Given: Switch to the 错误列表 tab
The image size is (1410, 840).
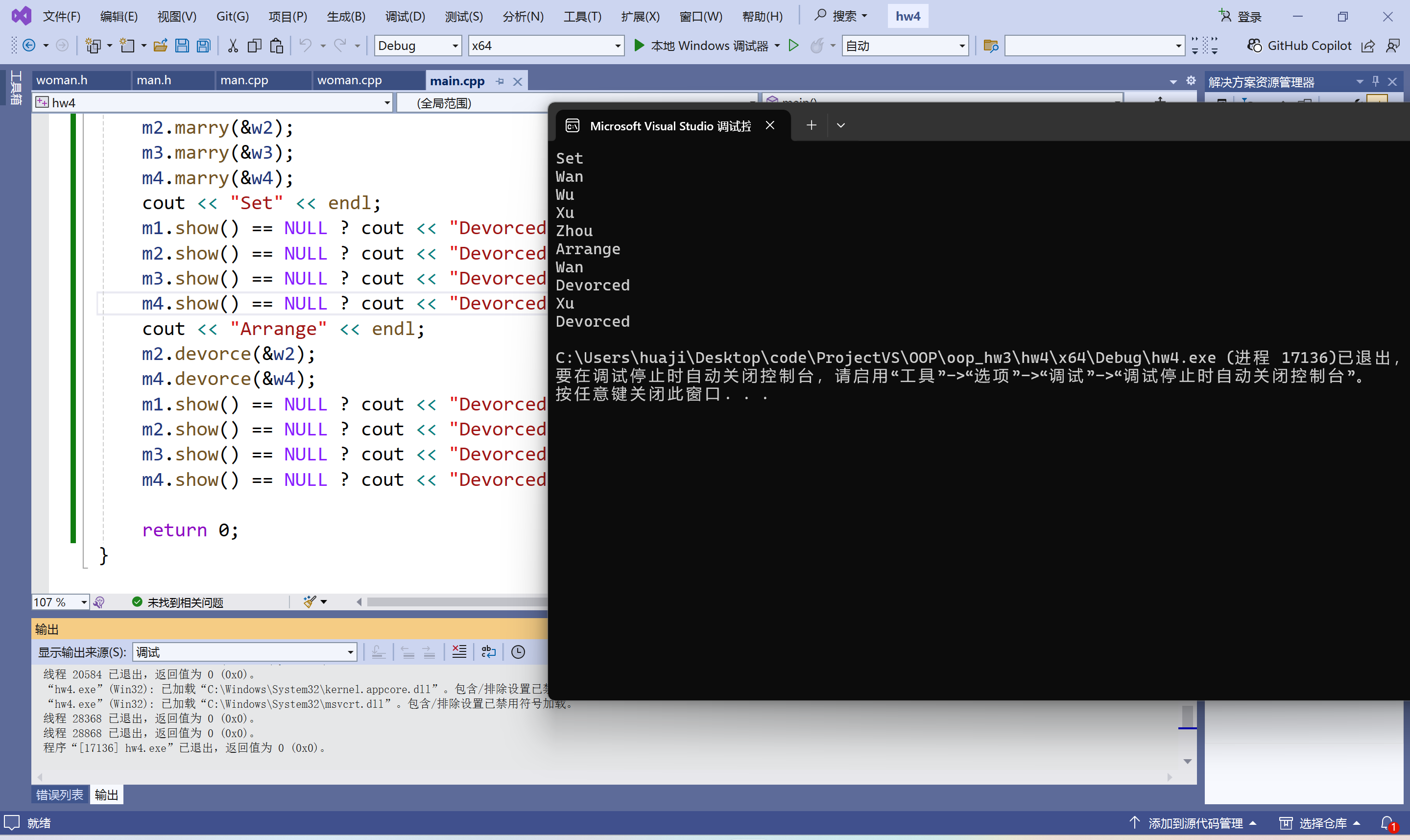Looking at the screenshot, I should (59, 795).
